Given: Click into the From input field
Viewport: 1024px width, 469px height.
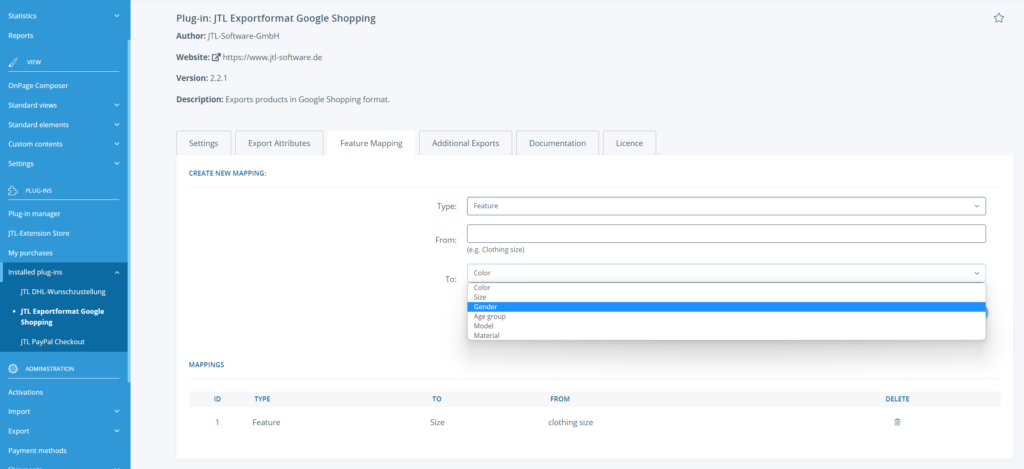Looking at the screenshot, I should [726, 234].
